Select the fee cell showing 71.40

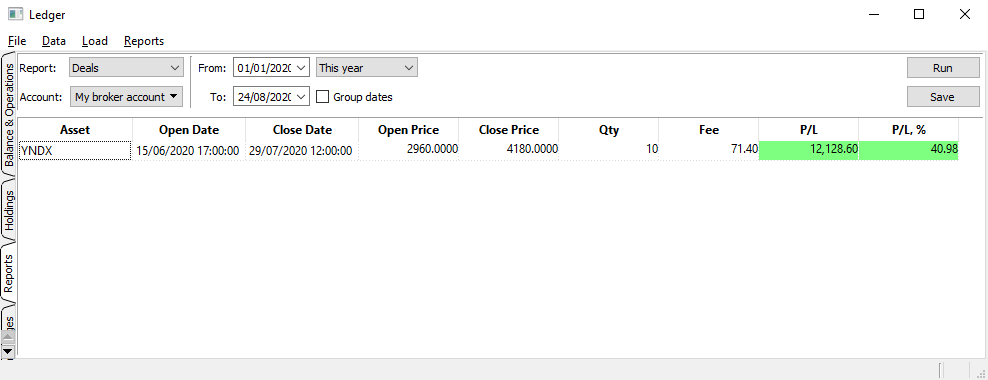[709, 151]
